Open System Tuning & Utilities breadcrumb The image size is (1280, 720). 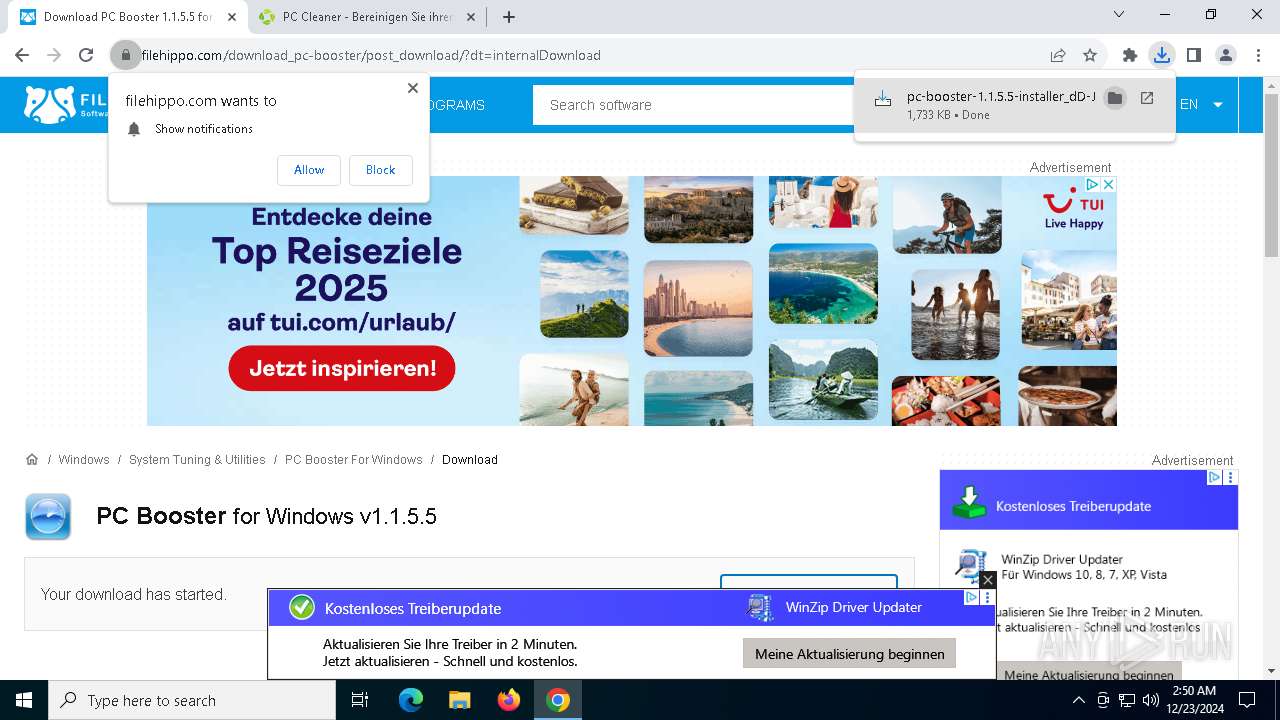click(197, 460)
